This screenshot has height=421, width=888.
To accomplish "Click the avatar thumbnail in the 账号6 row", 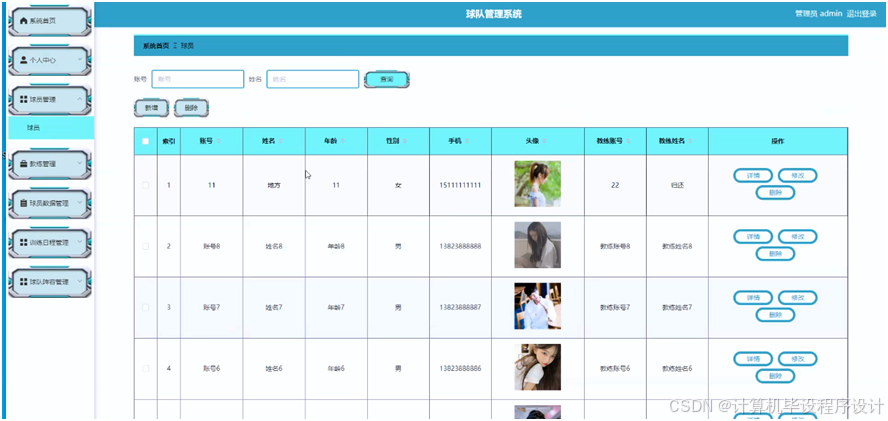I will tap(537, 367).
